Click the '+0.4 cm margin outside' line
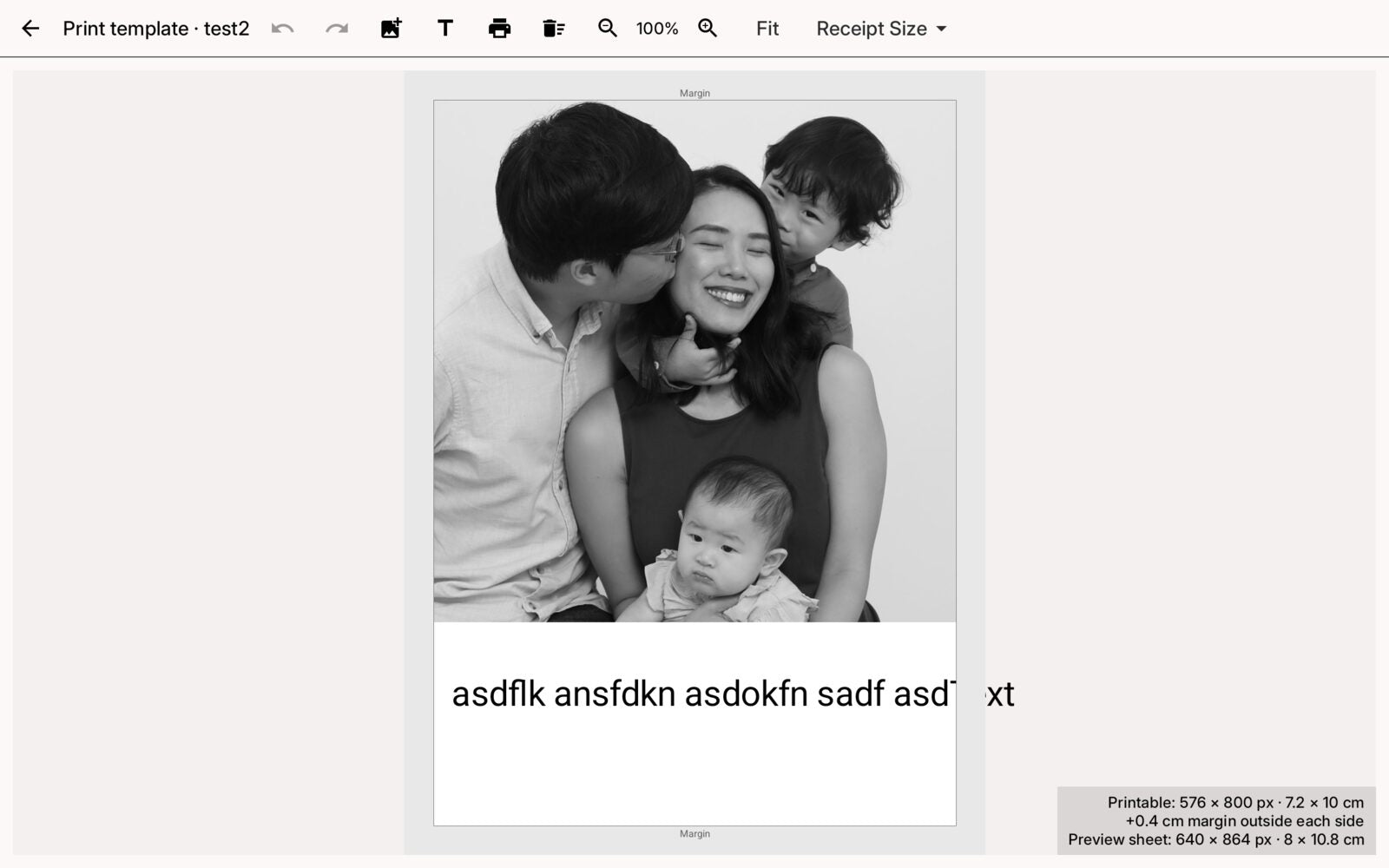Image resolution: width=1389 pixels, height=868 pixels. (x=1245, y=821)
